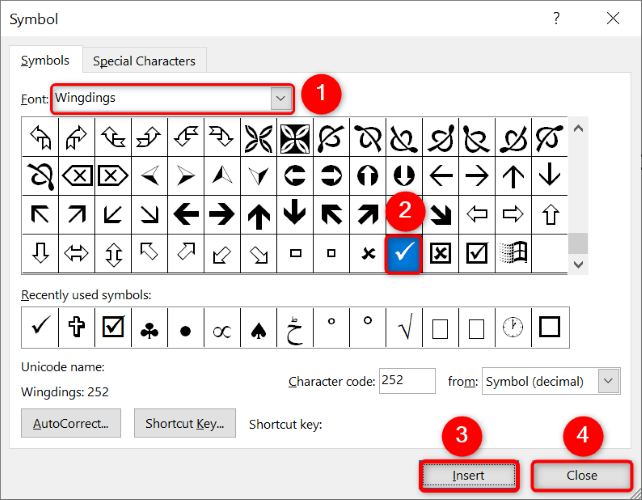
Task: Click the AutoCorrect... button
Action: (71, 423)
